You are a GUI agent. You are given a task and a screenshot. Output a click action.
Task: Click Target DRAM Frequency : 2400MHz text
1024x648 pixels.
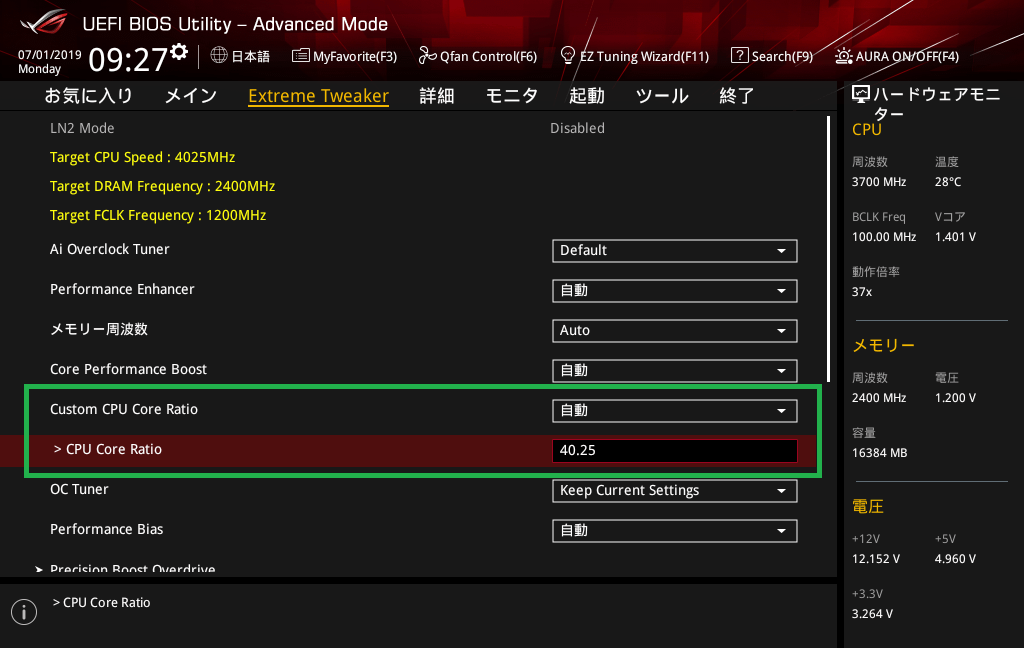[163, 186]
